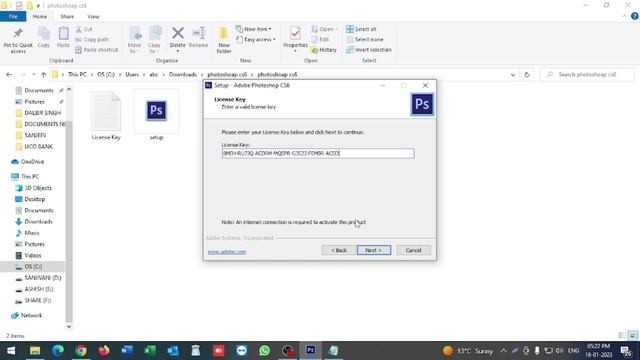
Task: Click the Search photoshoap cs6 box
Action: pyautogui.click(x=587, y=75)
